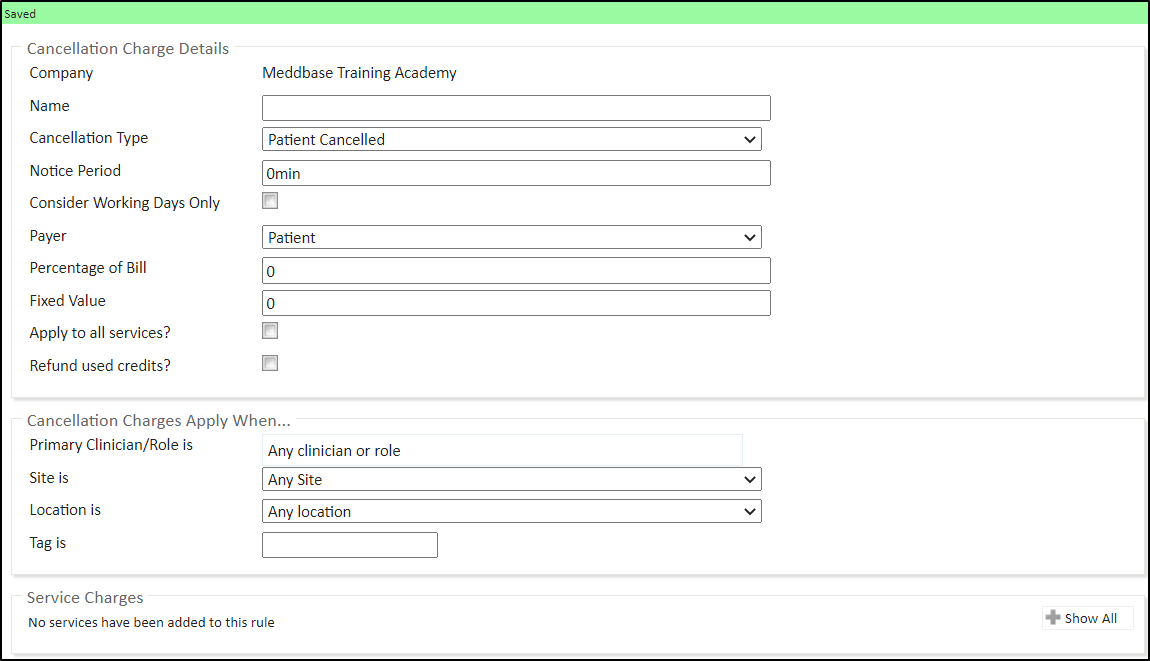Image resolution: width=1150 pixels, height=661 pixels.
Task: Click the Fixed Value input box
Action: tap(516, 303)
